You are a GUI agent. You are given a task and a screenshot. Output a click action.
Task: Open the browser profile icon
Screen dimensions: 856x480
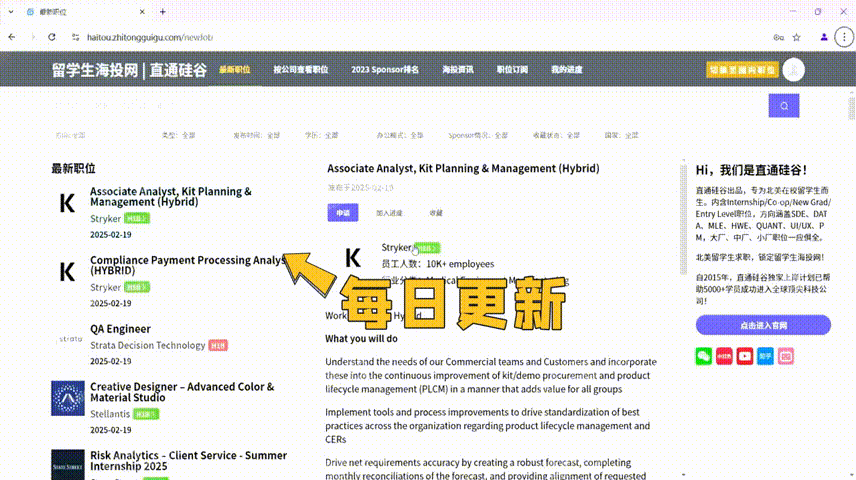pyautogui.click(x=824, y=37)
